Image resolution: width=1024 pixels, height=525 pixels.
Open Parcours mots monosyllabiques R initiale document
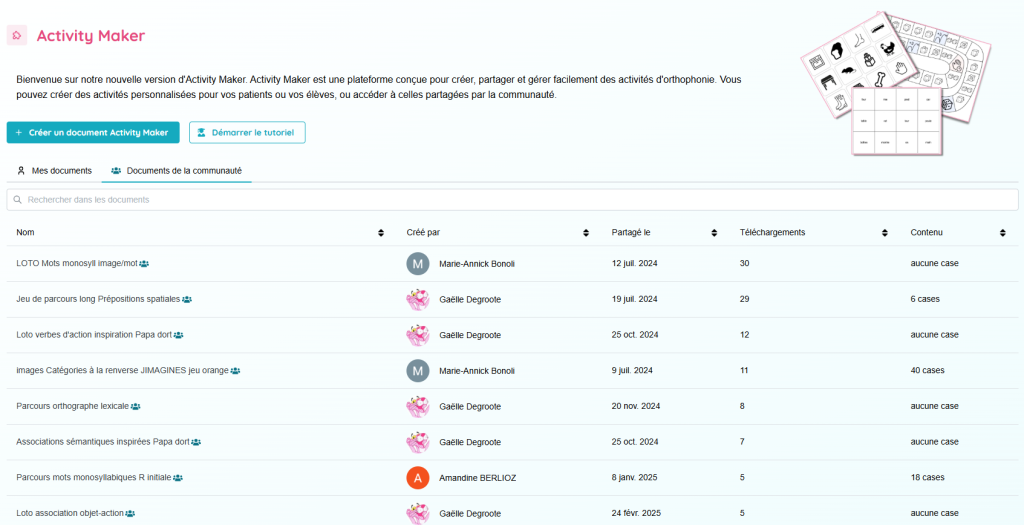(93, 478)
